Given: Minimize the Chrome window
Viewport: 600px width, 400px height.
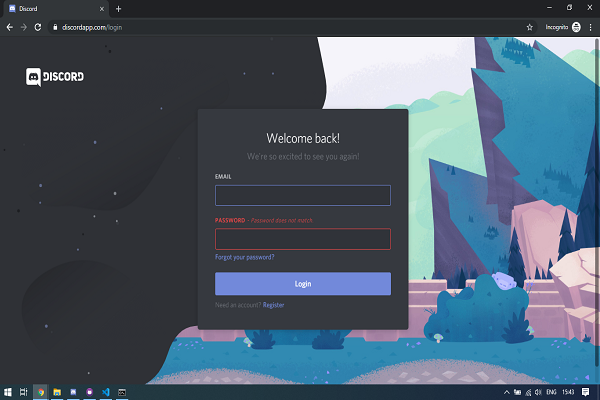Looking at the screenshot, I should click(x=549, y=8).
